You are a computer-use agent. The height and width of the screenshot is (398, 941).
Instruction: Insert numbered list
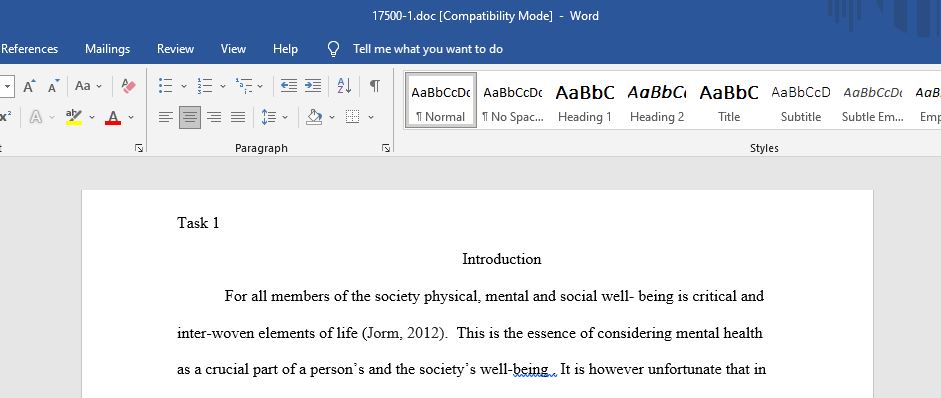tap(205, 86)
